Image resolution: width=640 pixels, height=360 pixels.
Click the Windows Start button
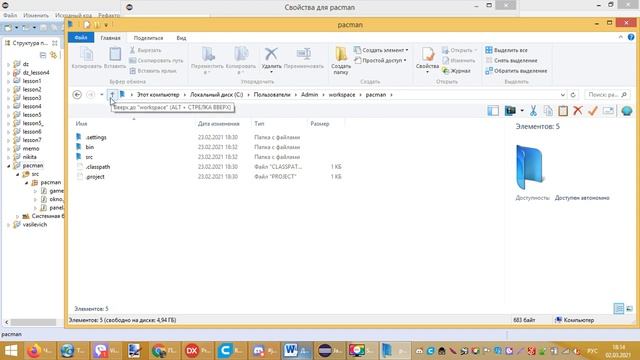click(x=11, y=351)
